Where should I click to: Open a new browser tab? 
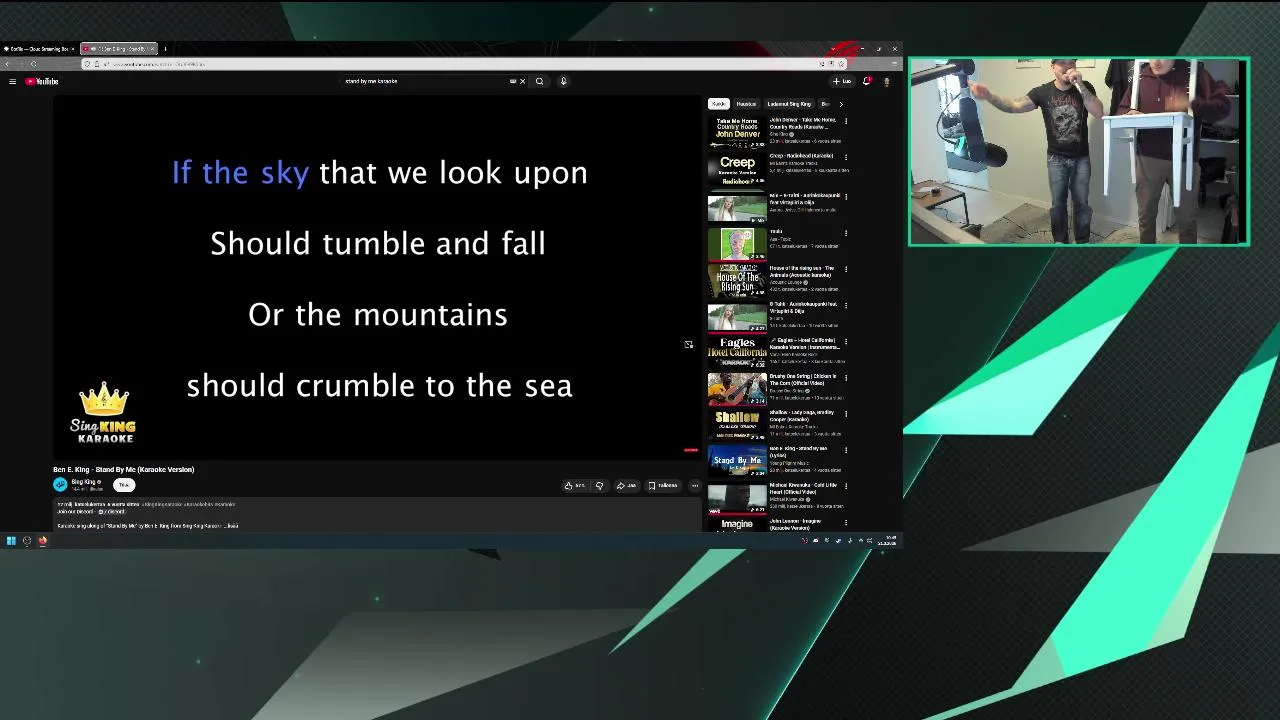165,48
